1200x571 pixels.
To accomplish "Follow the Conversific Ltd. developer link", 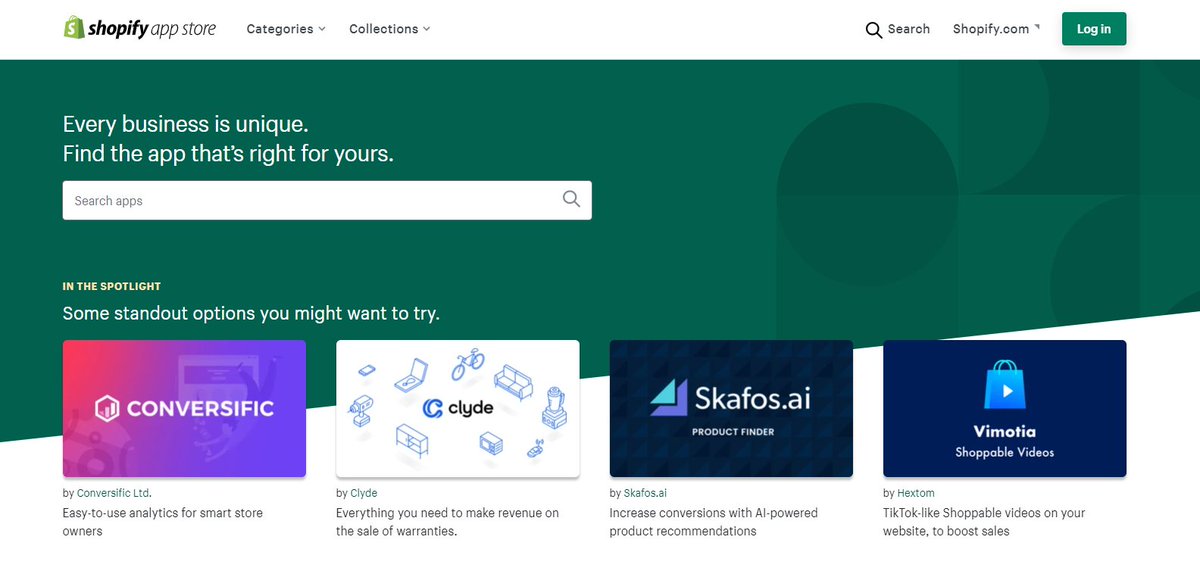I will click(114, 493).
